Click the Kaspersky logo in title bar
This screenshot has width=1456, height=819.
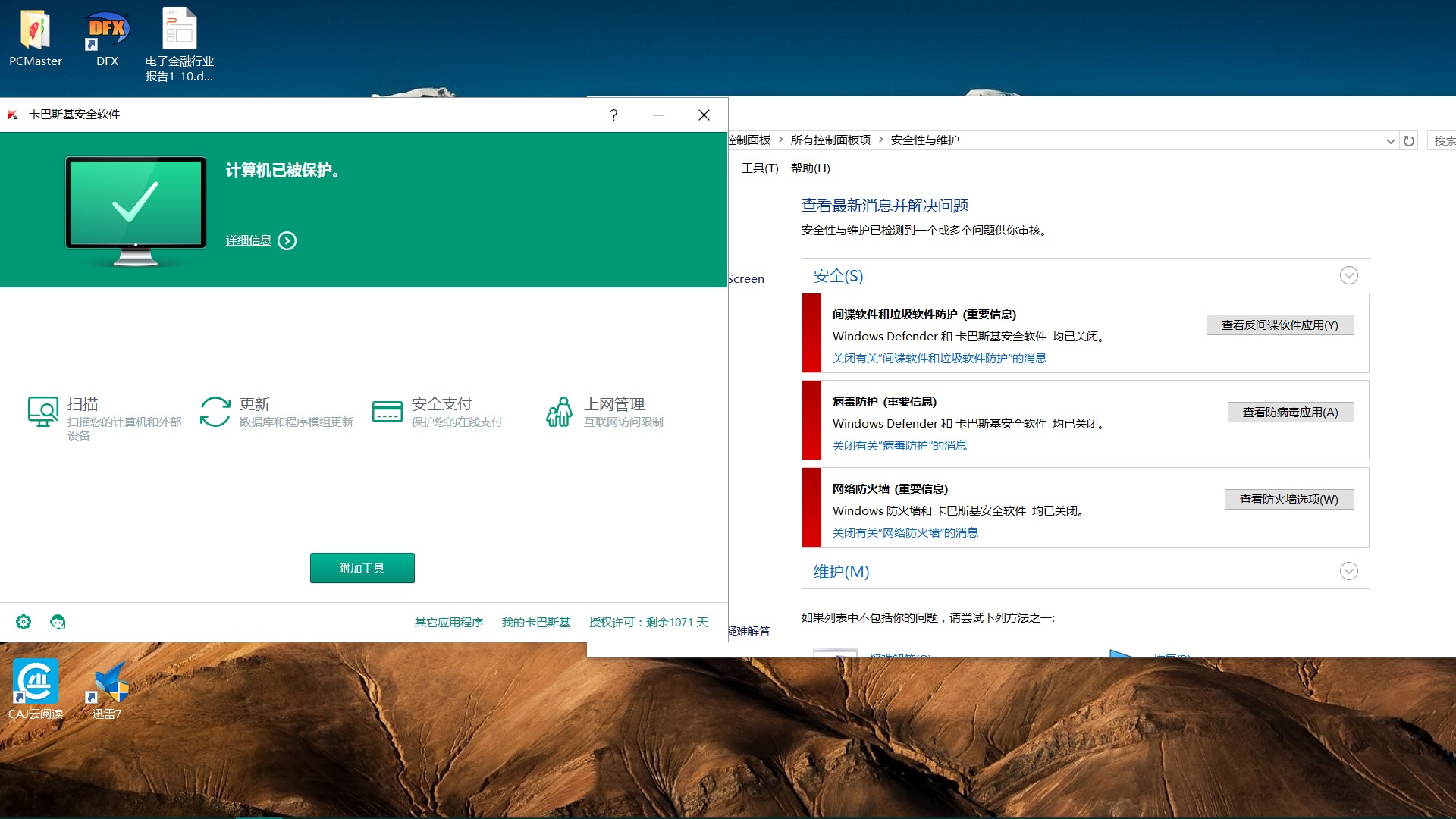tap(13, 115)
